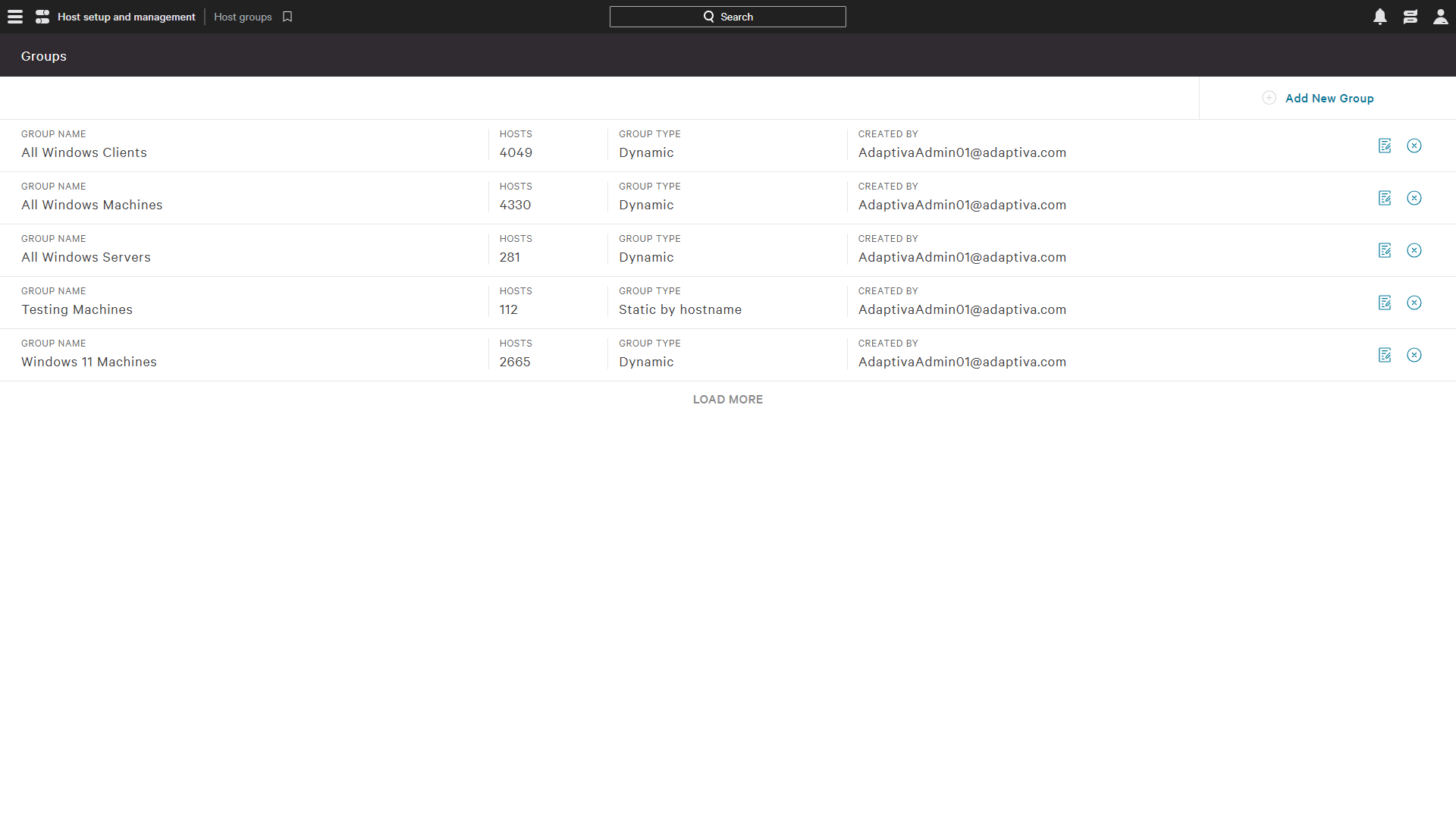
Task: Click LOAD MORE to show more groups
Action: [727, 400]
